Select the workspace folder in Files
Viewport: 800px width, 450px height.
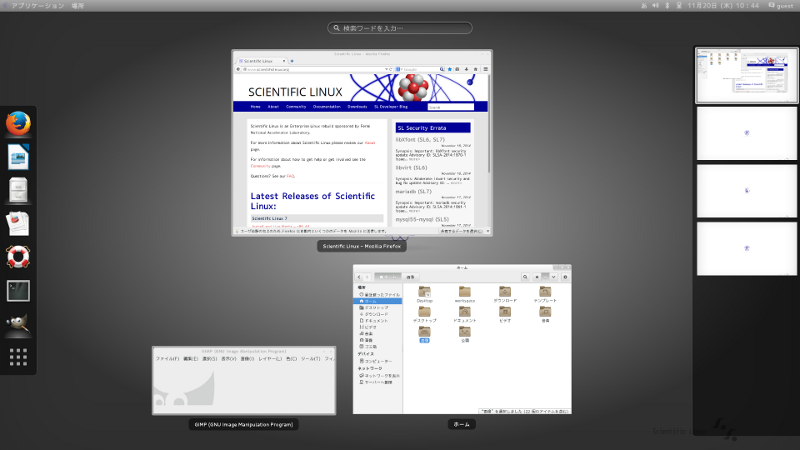464,294
